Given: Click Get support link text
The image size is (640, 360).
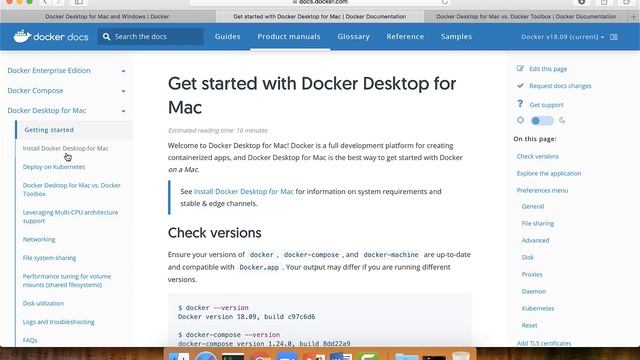Looking at the screenshot, I should 546,105.
